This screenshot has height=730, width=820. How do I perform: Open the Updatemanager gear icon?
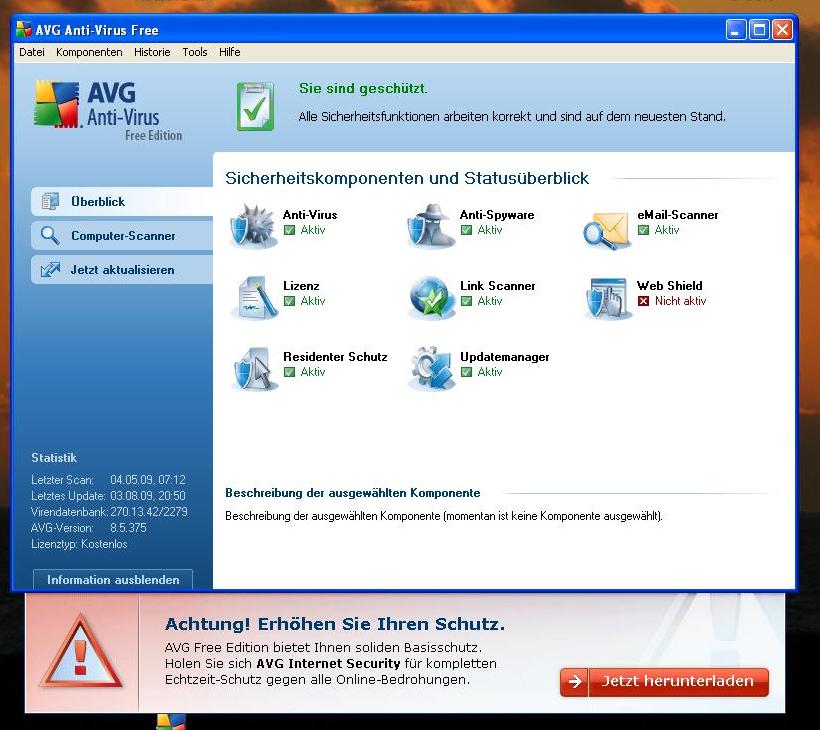coord(432,368)
